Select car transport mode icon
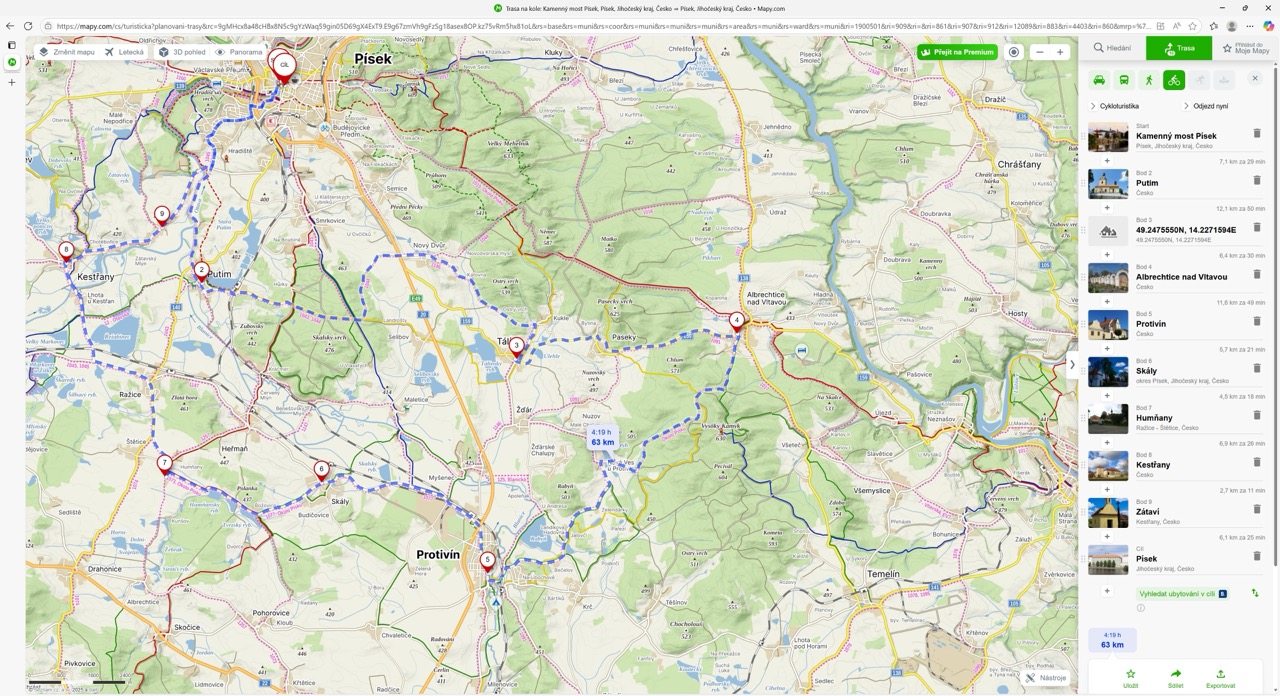This screenshot has height=696, width=1280. pos(1099,80)
